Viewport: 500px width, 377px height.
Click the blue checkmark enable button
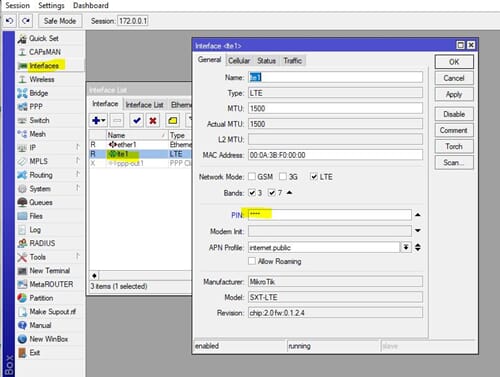136,120
